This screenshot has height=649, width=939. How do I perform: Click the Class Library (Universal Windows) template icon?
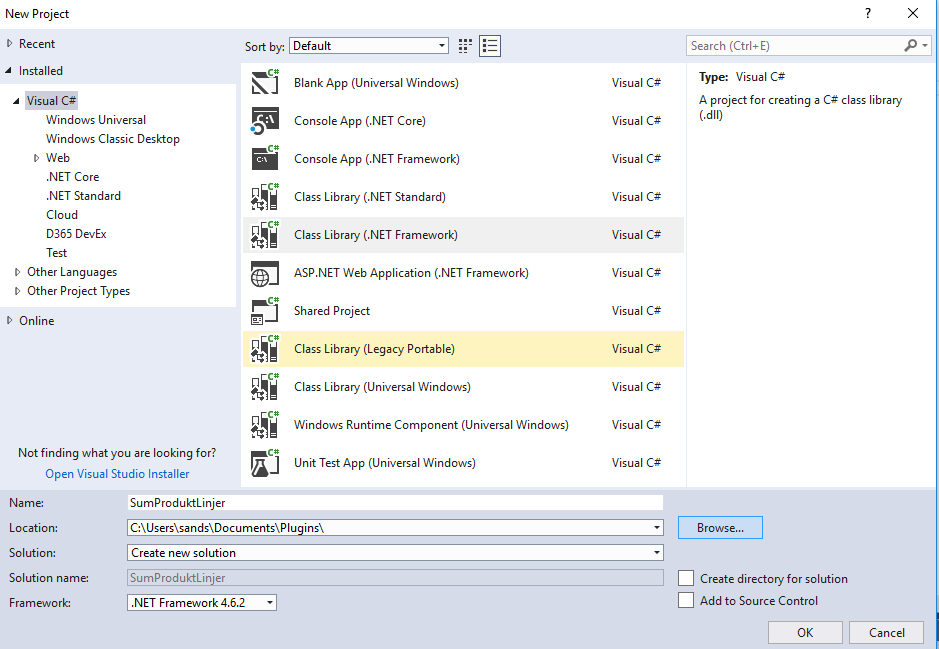coord(265,387)
